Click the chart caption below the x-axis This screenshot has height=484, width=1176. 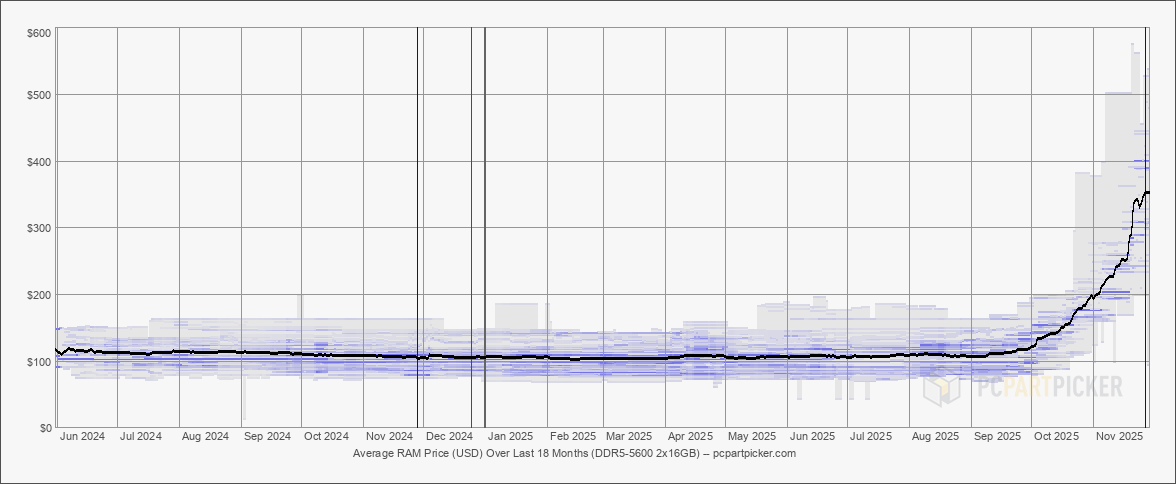[574, 453]
